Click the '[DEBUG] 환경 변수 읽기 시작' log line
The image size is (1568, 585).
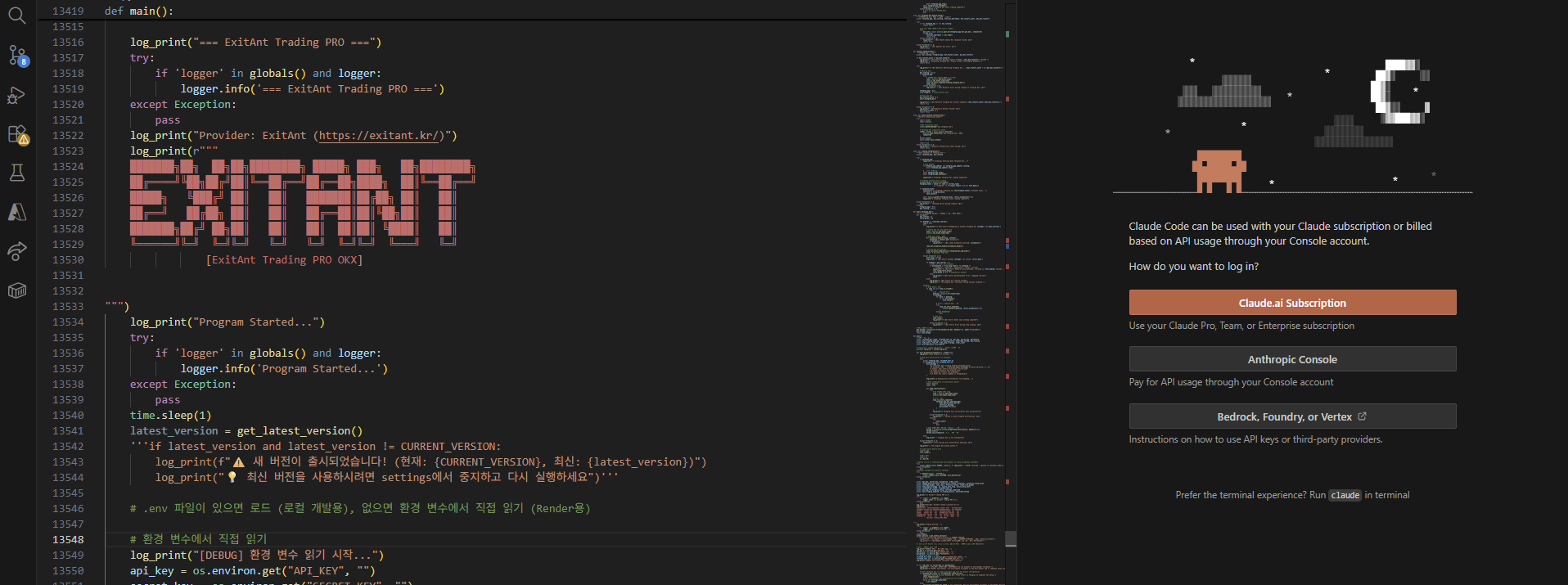[257, 556]
